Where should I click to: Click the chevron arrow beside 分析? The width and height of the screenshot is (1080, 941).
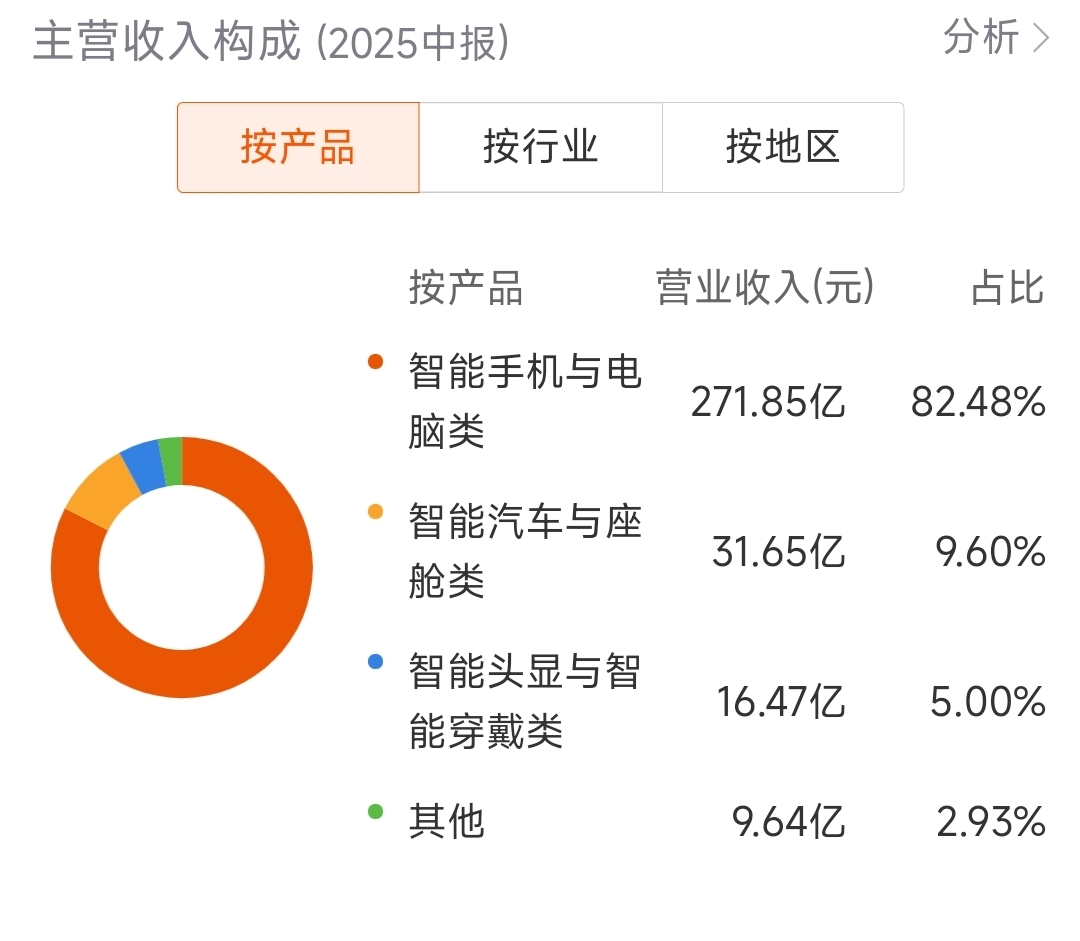(1040, 38)
